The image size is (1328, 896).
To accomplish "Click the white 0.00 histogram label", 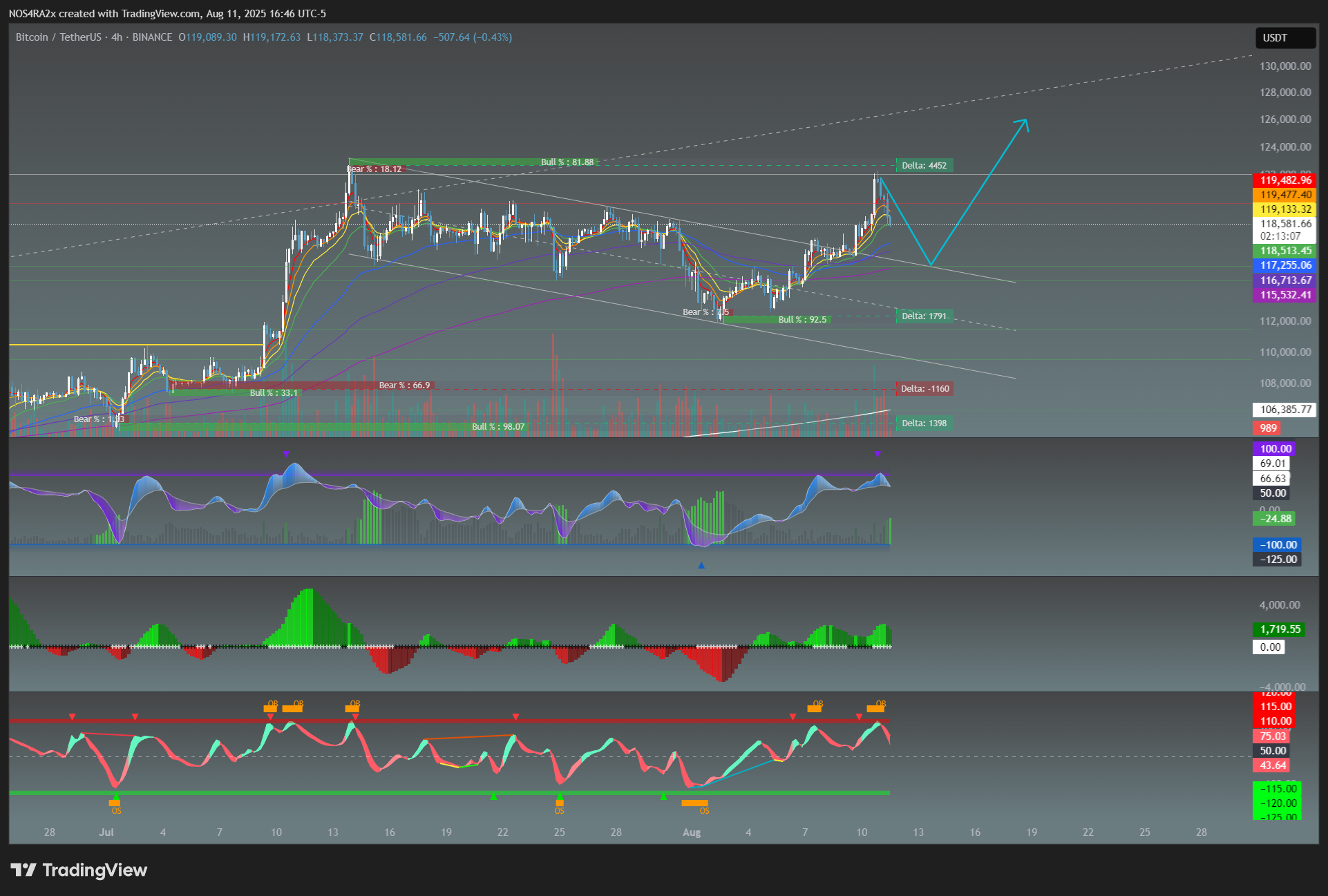I will coord(1269,647).
